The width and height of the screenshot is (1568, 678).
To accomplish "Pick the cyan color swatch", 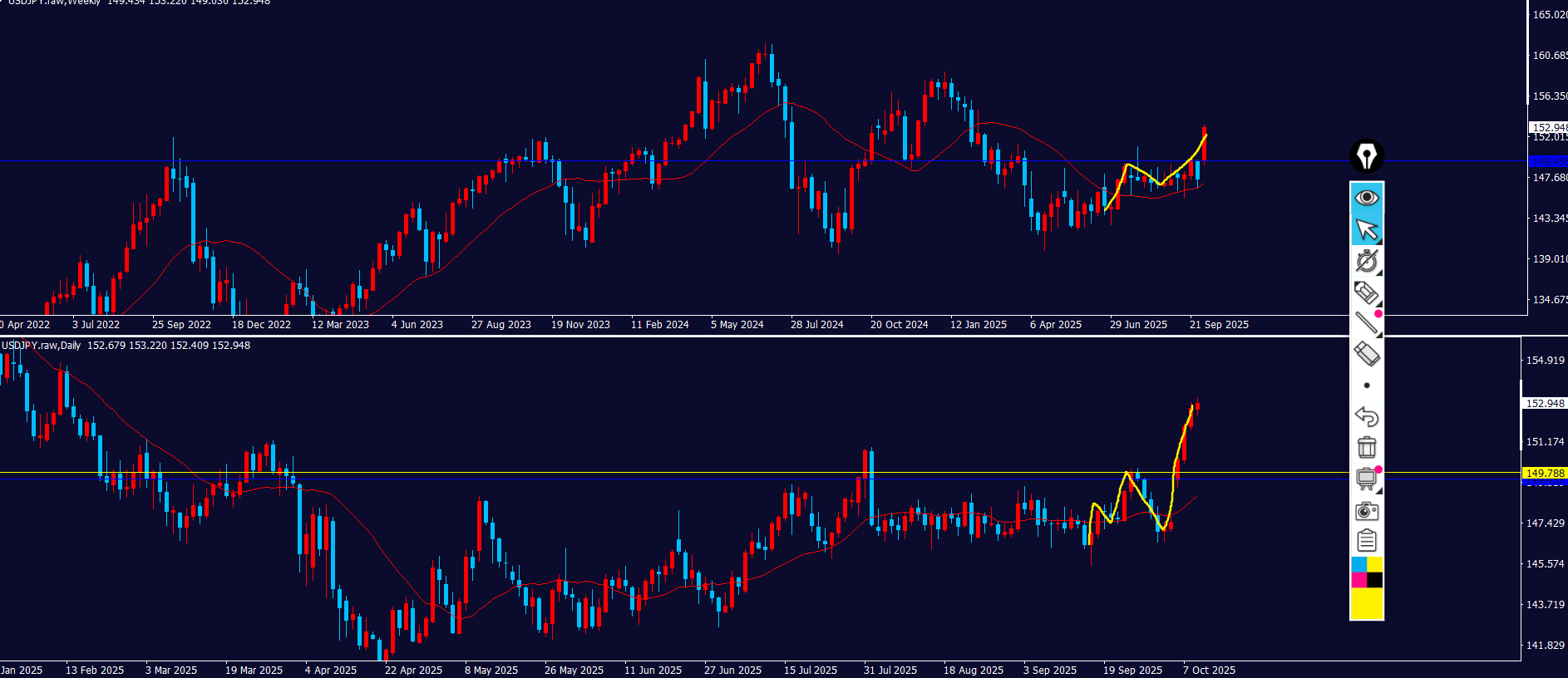I will [x=1358, y=565].
